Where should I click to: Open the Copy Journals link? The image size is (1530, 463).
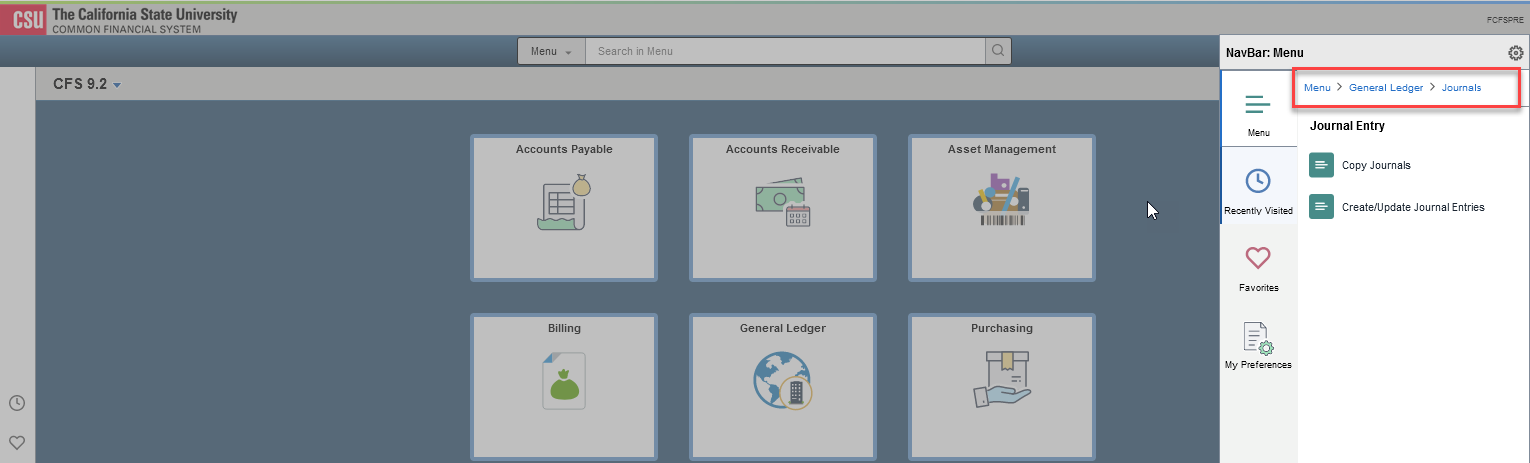pyautogui.click(x=1376, y=166)
